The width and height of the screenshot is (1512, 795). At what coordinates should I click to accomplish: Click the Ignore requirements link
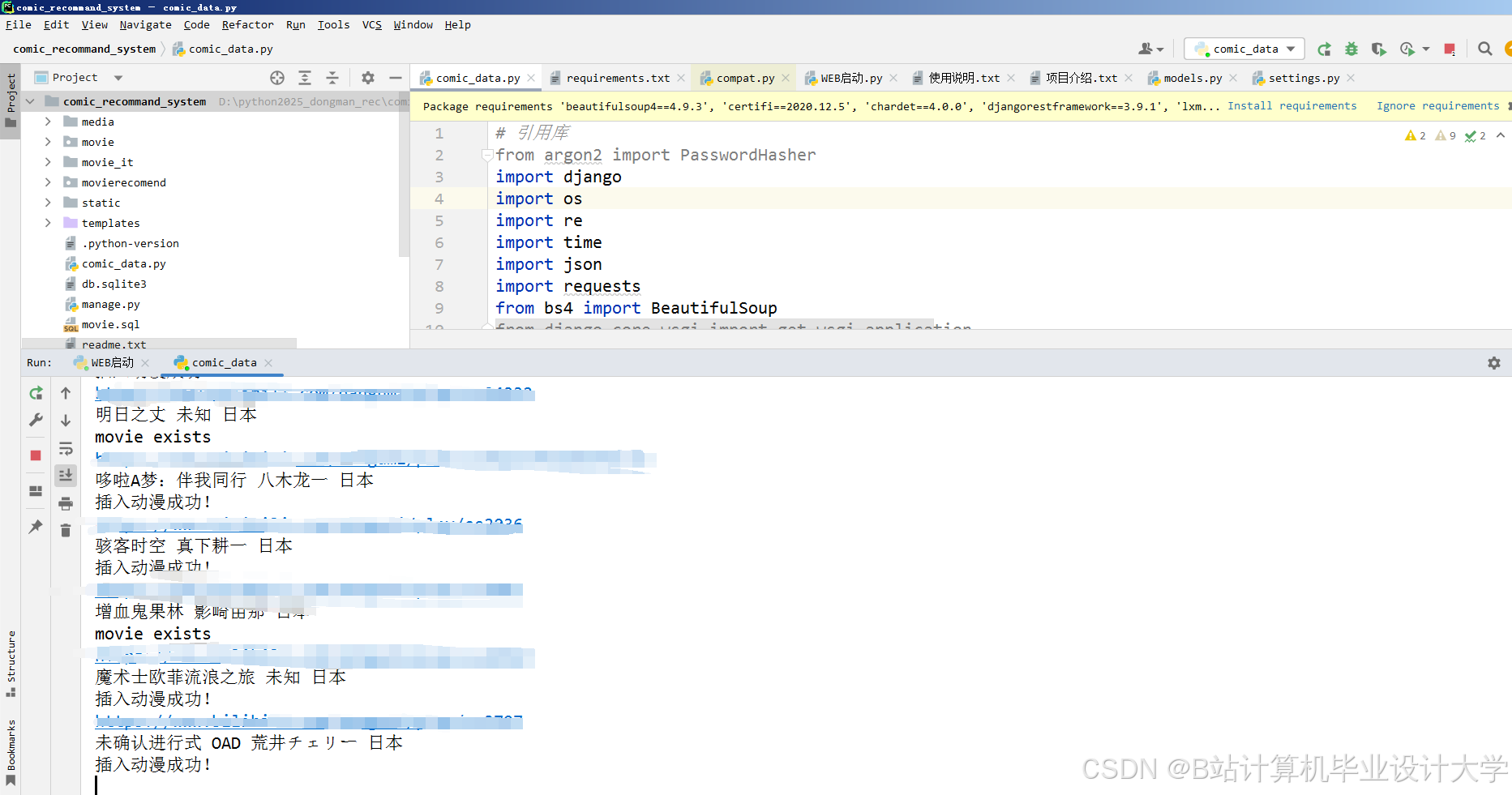click(1437, 105)
